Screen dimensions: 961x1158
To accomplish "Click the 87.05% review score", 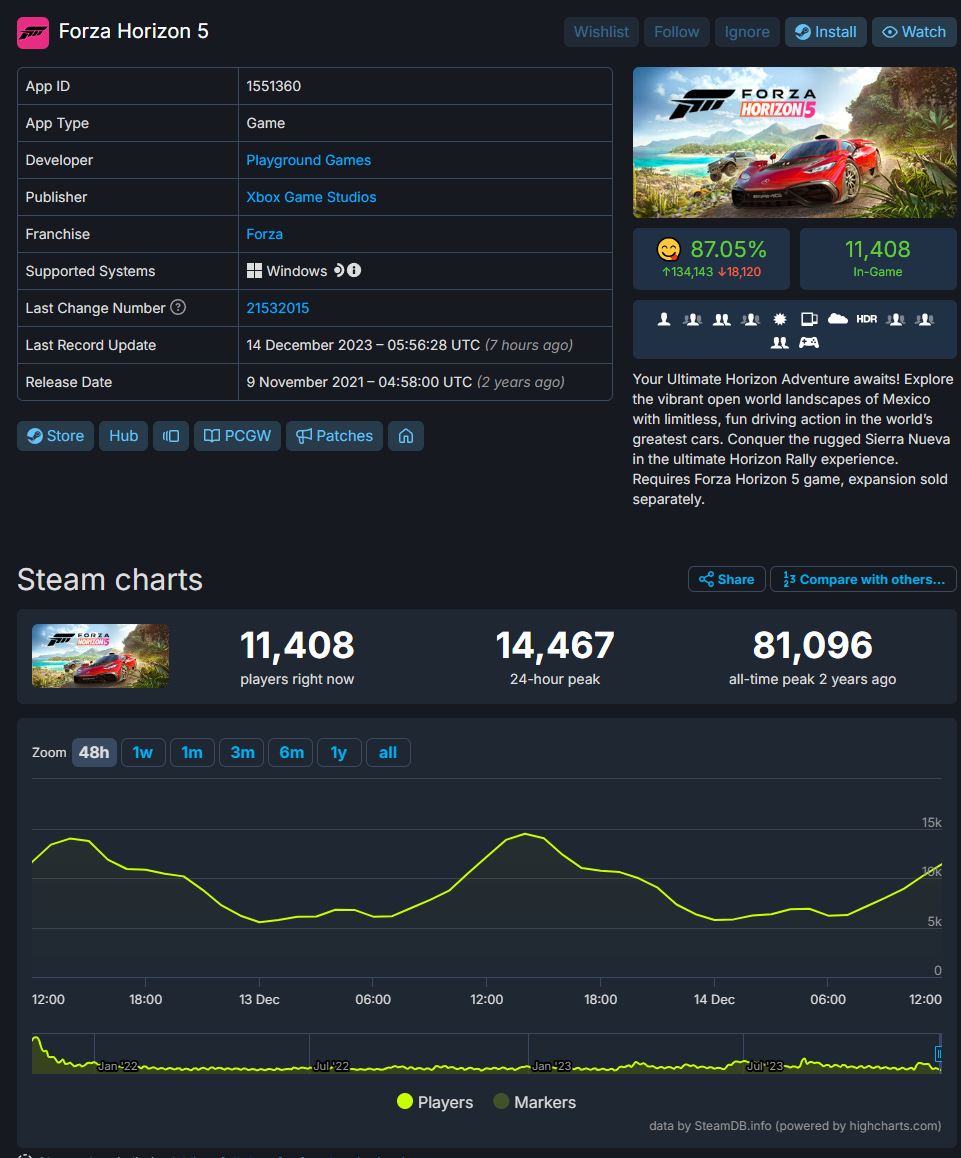I will tap(728, 250).
